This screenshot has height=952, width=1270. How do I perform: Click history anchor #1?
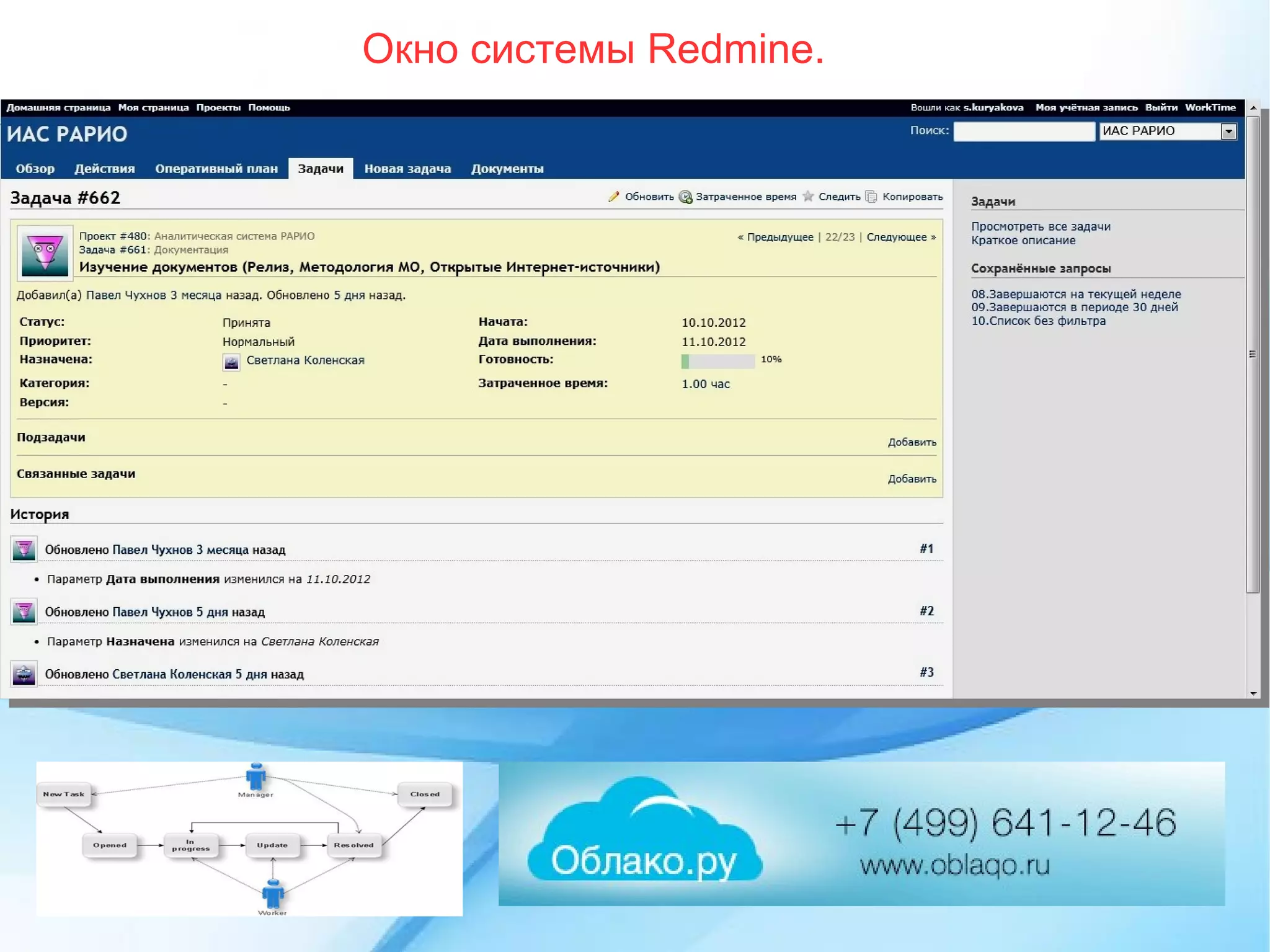[926, 549]
